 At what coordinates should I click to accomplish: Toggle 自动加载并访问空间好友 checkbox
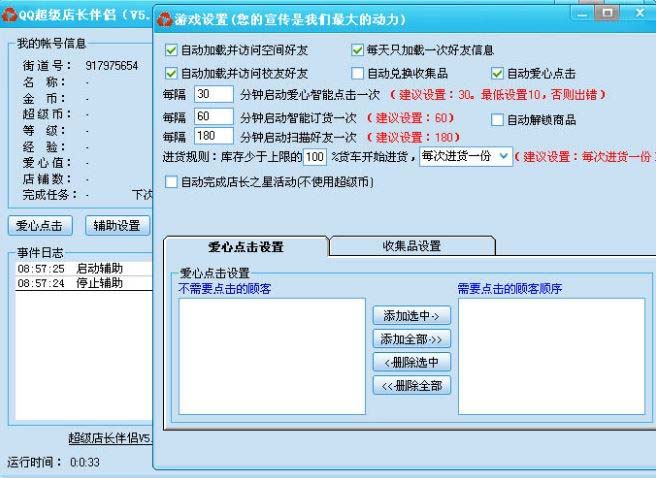[x=171, y=50]
